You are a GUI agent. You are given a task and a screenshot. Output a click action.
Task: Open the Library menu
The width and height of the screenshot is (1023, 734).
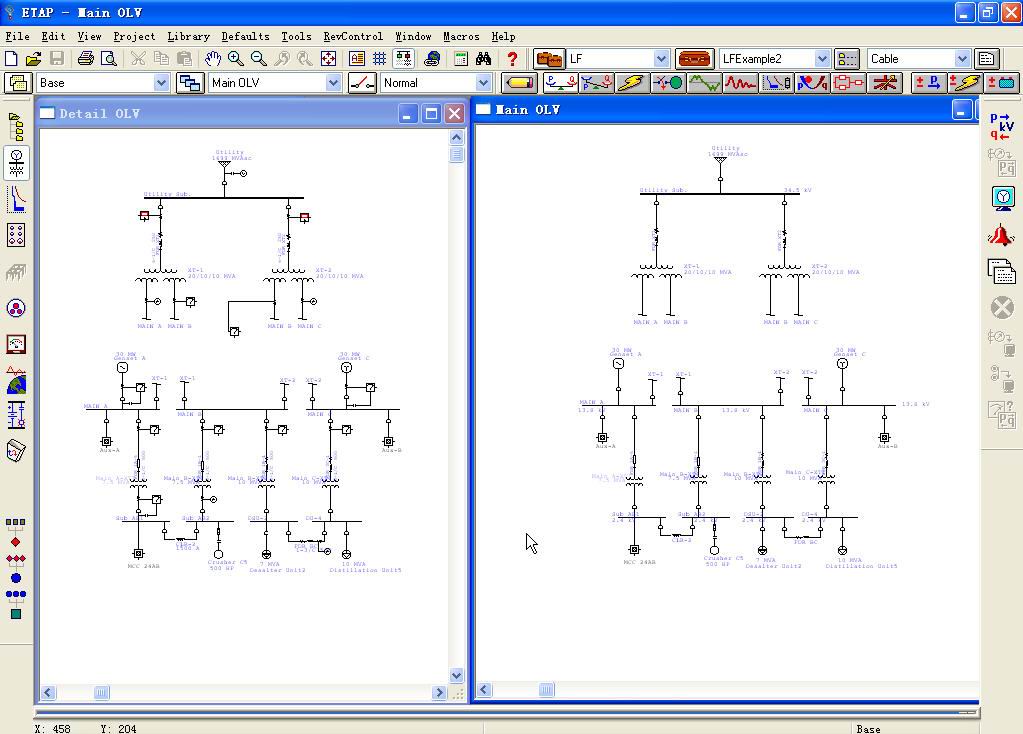pos(189,37)
